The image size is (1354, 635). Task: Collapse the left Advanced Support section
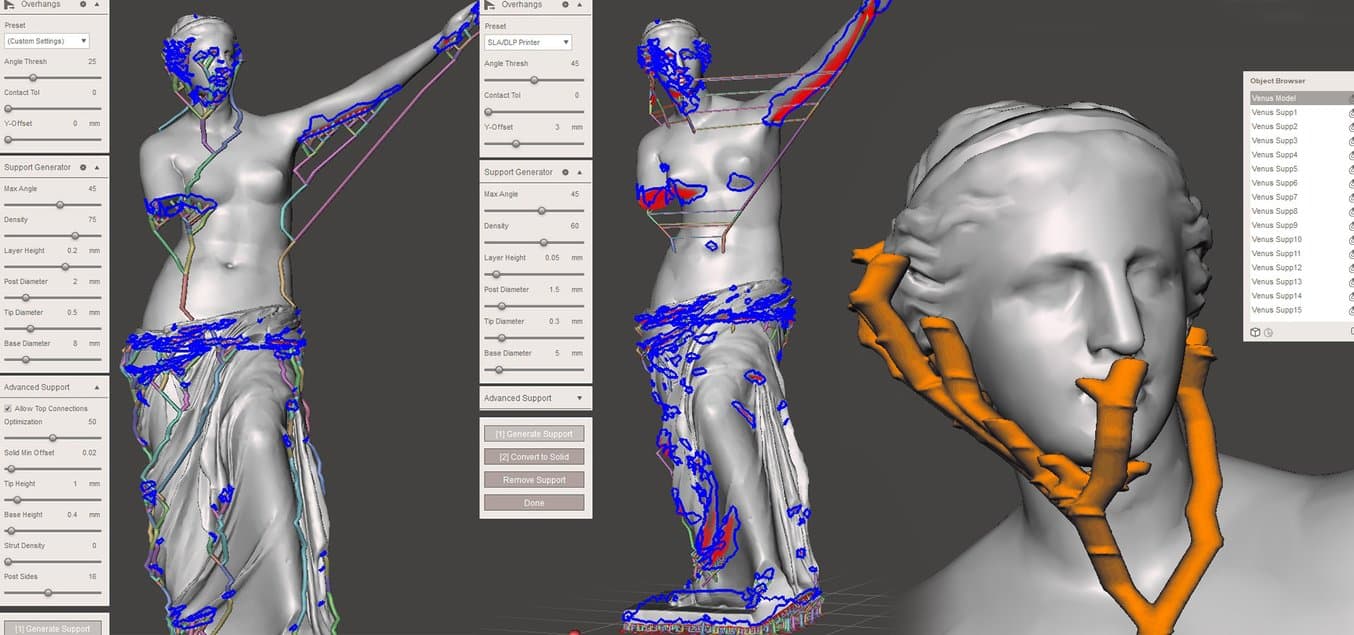96,387
